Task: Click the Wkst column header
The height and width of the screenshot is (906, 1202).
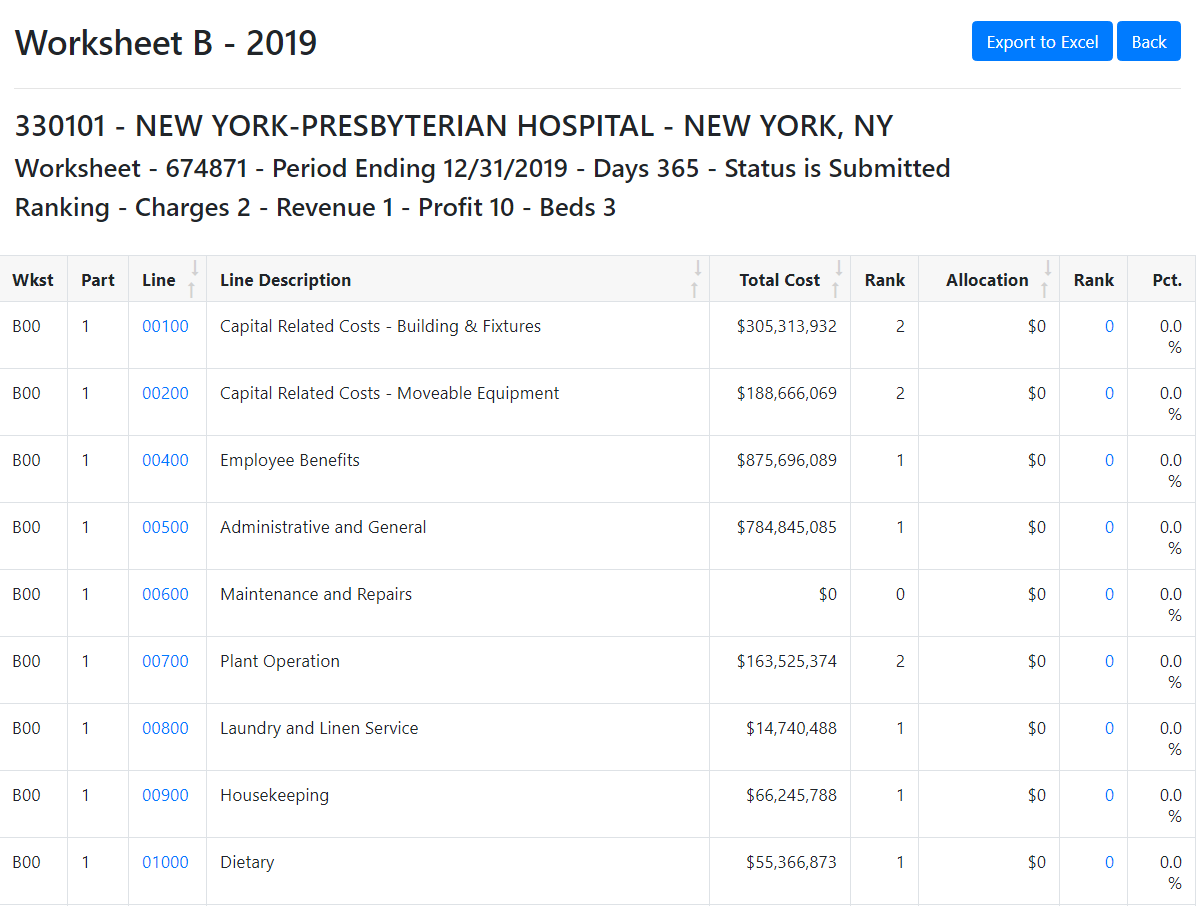Action: click(x=33, y=280)
